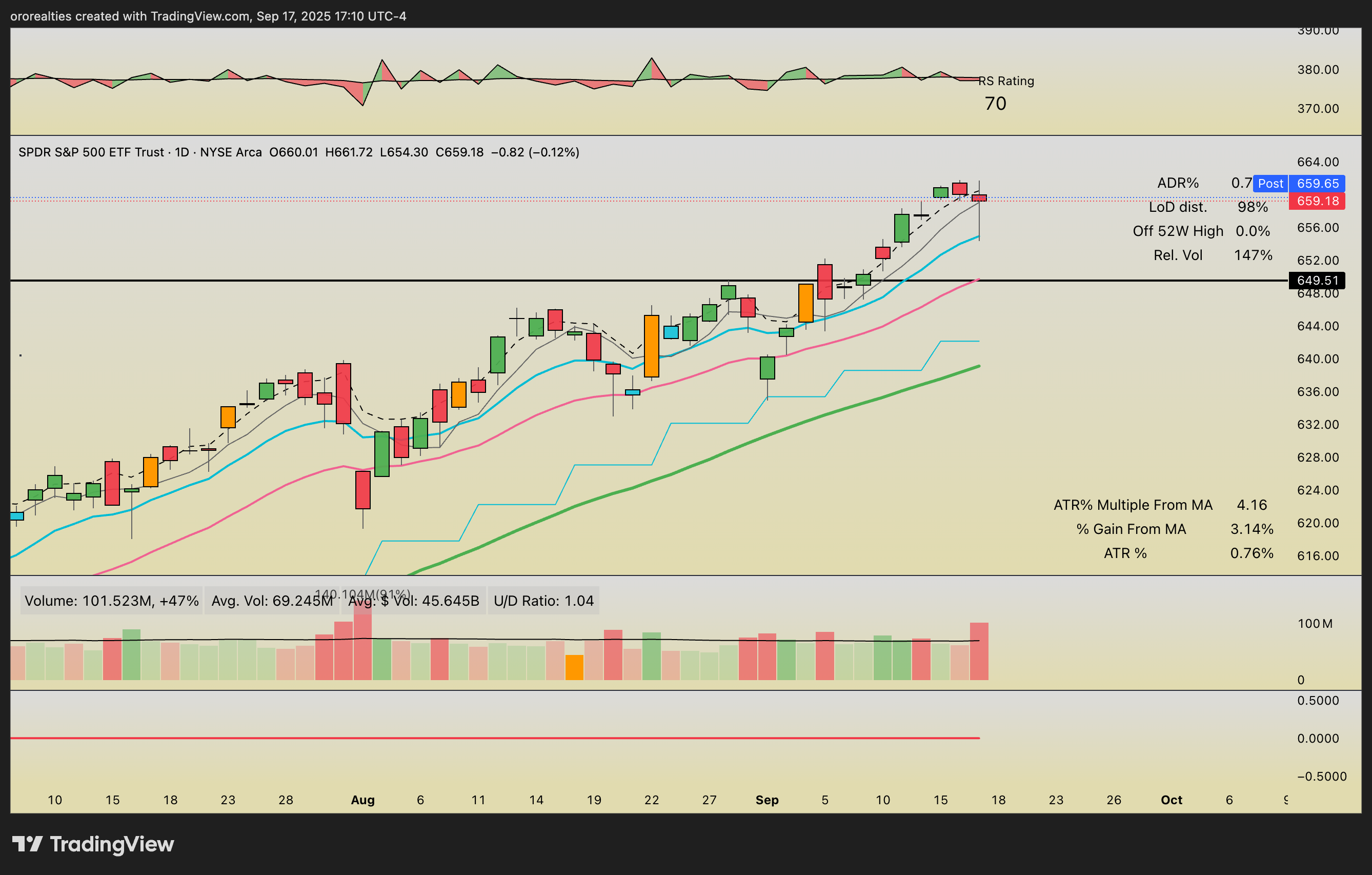The height and width of the screenshot is (875, 1372).
Task: Click the U/D Ratio: 1.04 box
Action: (x=543, y=601)
